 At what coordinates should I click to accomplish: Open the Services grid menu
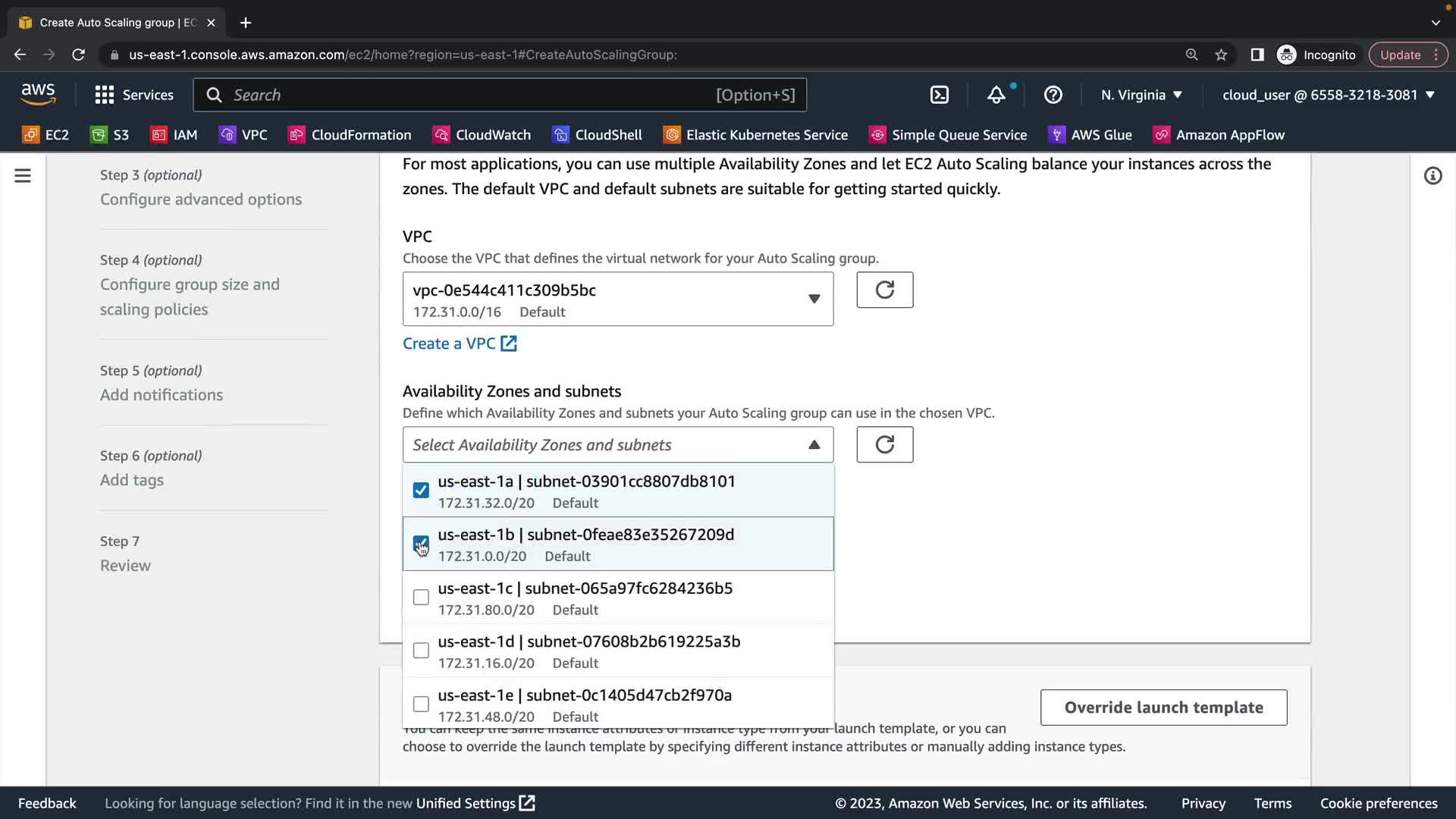(x=133, y=95)
